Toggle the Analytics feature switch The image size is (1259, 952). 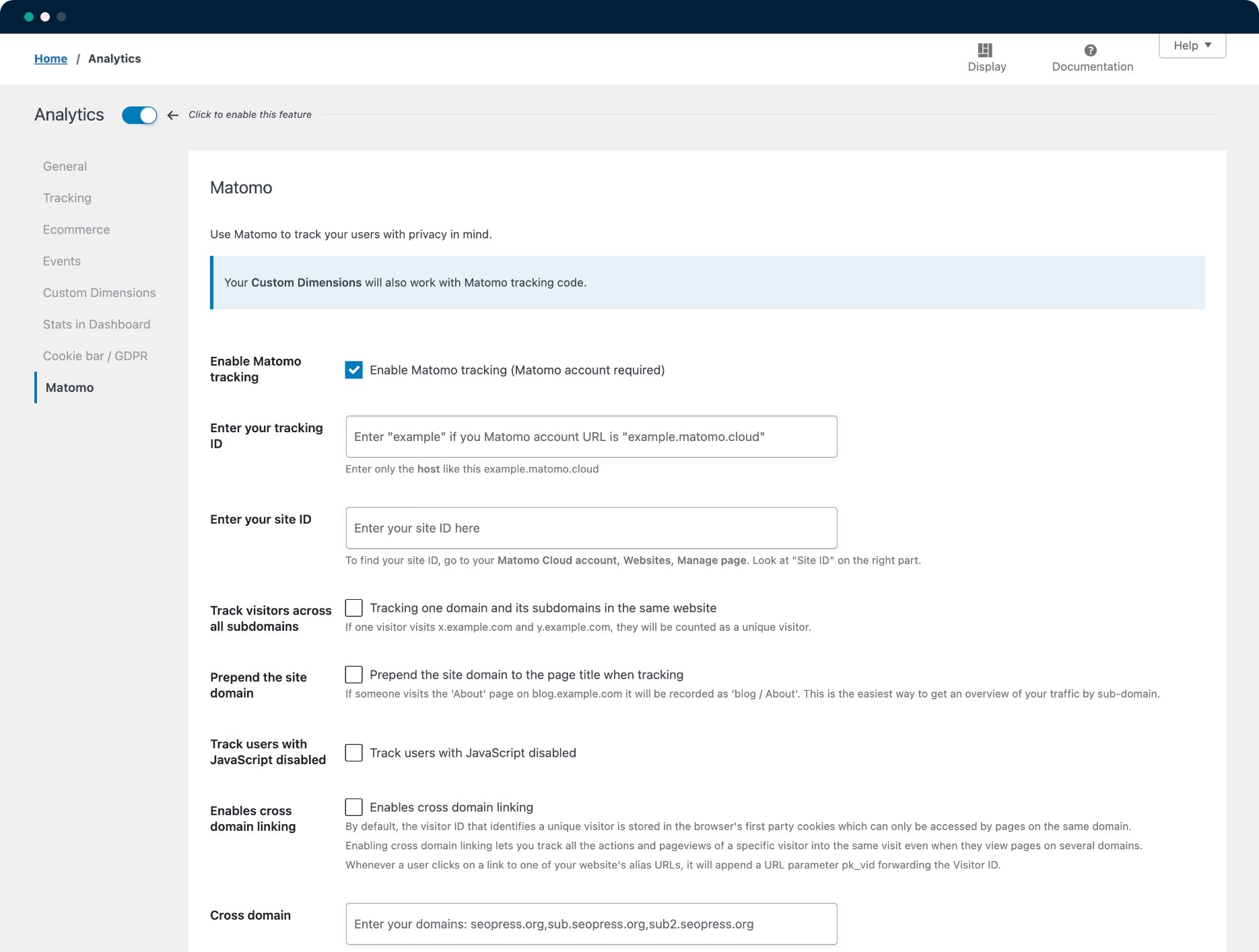(x=139, y=115)
